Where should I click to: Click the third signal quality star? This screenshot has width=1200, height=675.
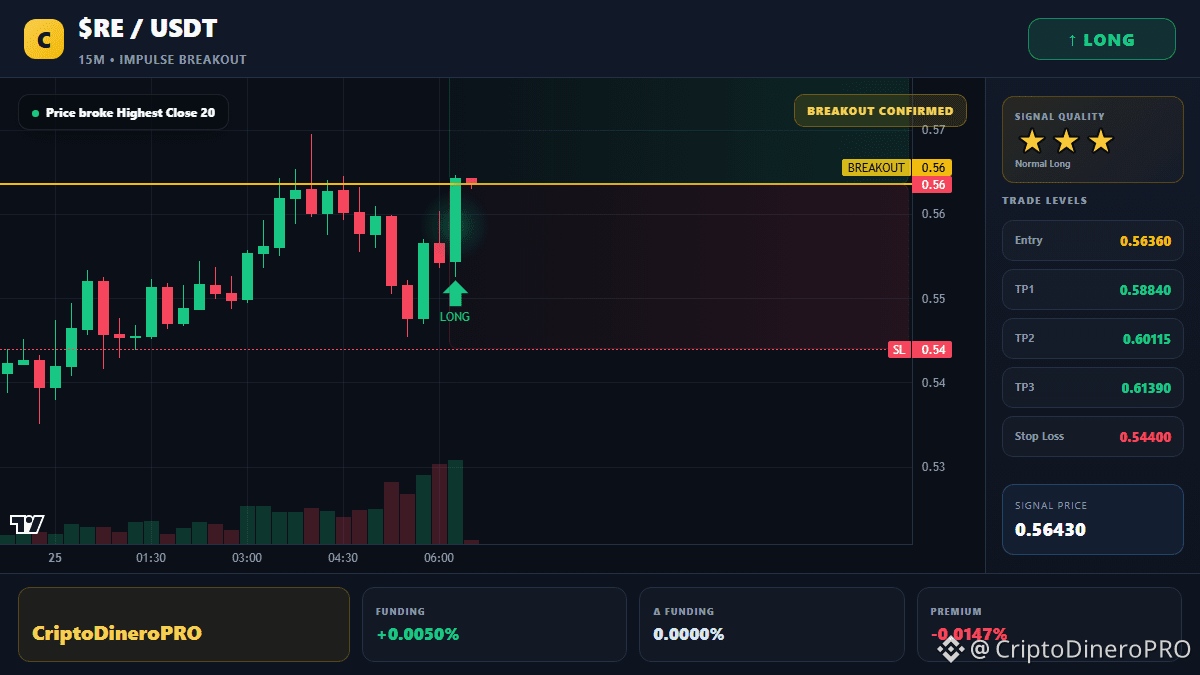coord(1100,141)
